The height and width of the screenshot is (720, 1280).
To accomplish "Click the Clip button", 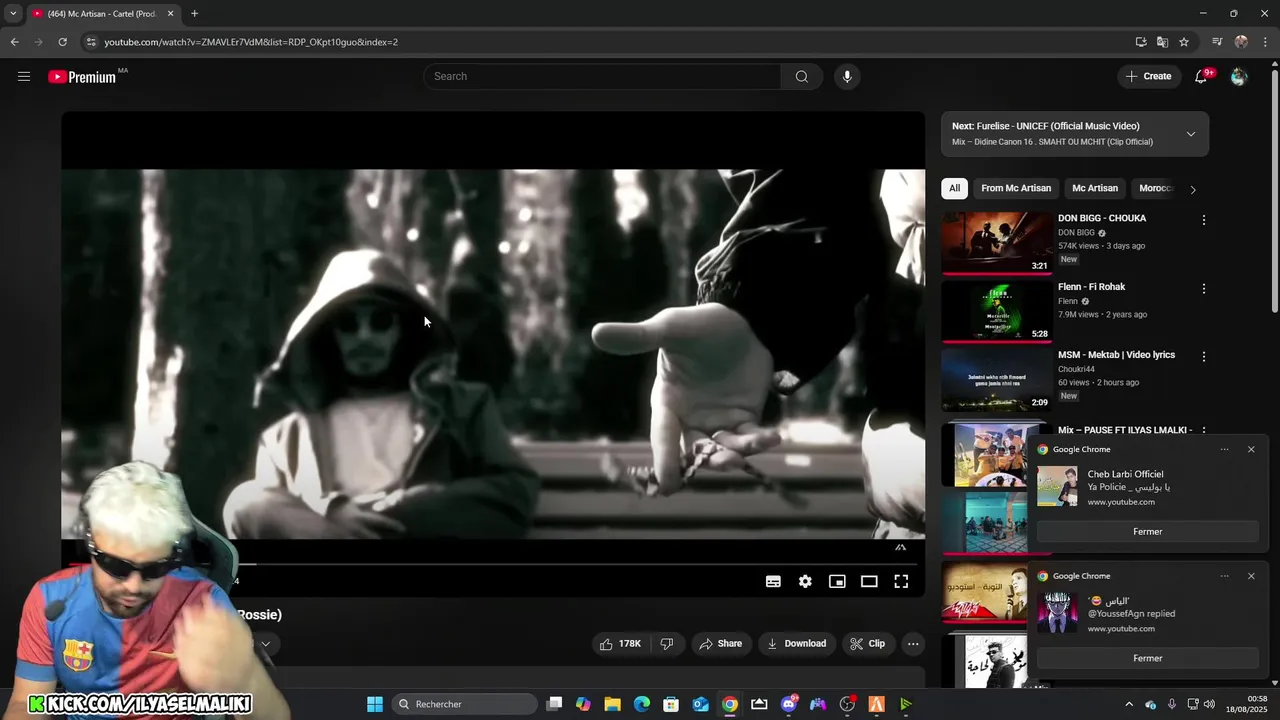I will (868, 644).
